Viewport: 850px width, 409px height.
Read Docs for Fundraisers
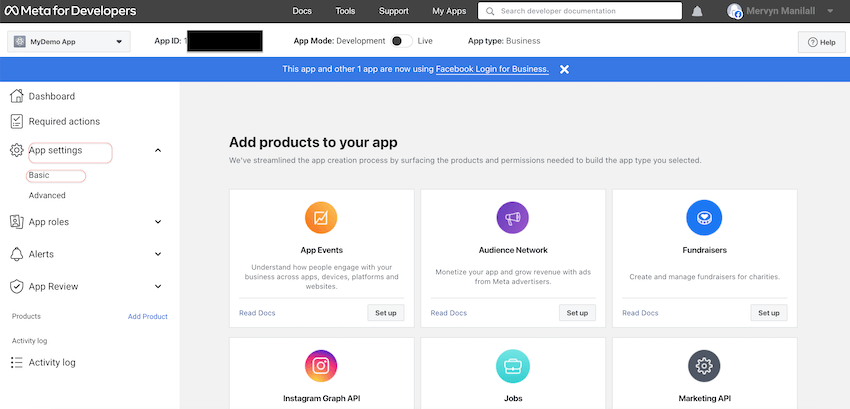640,313
